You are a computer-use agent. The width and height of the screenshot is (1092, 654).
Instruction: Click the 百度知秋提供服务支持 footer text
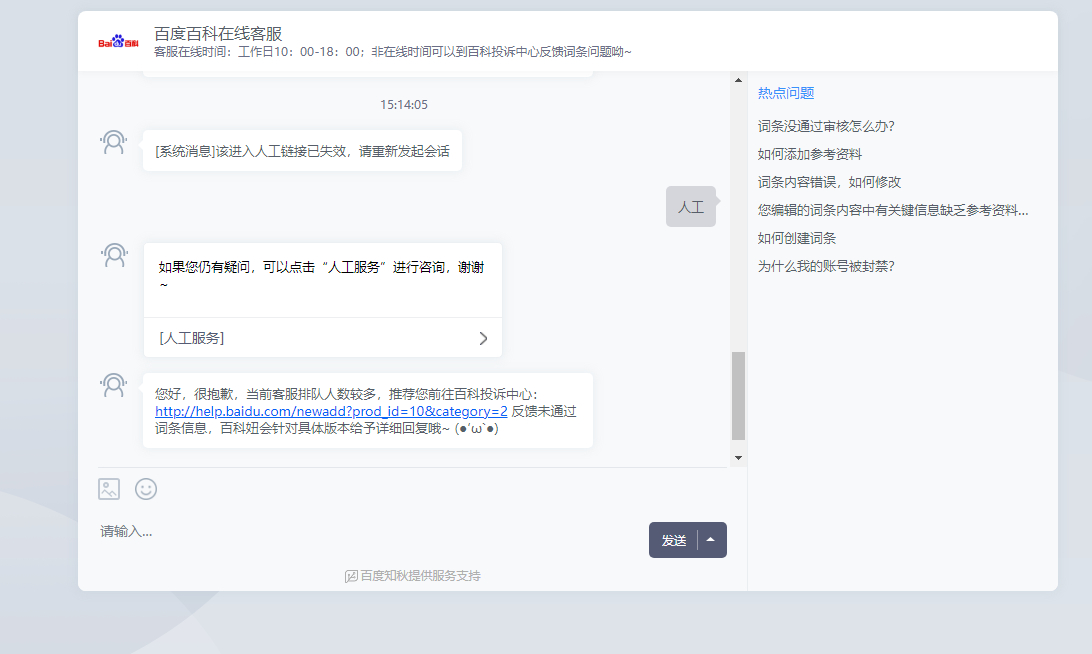point(420,576)
